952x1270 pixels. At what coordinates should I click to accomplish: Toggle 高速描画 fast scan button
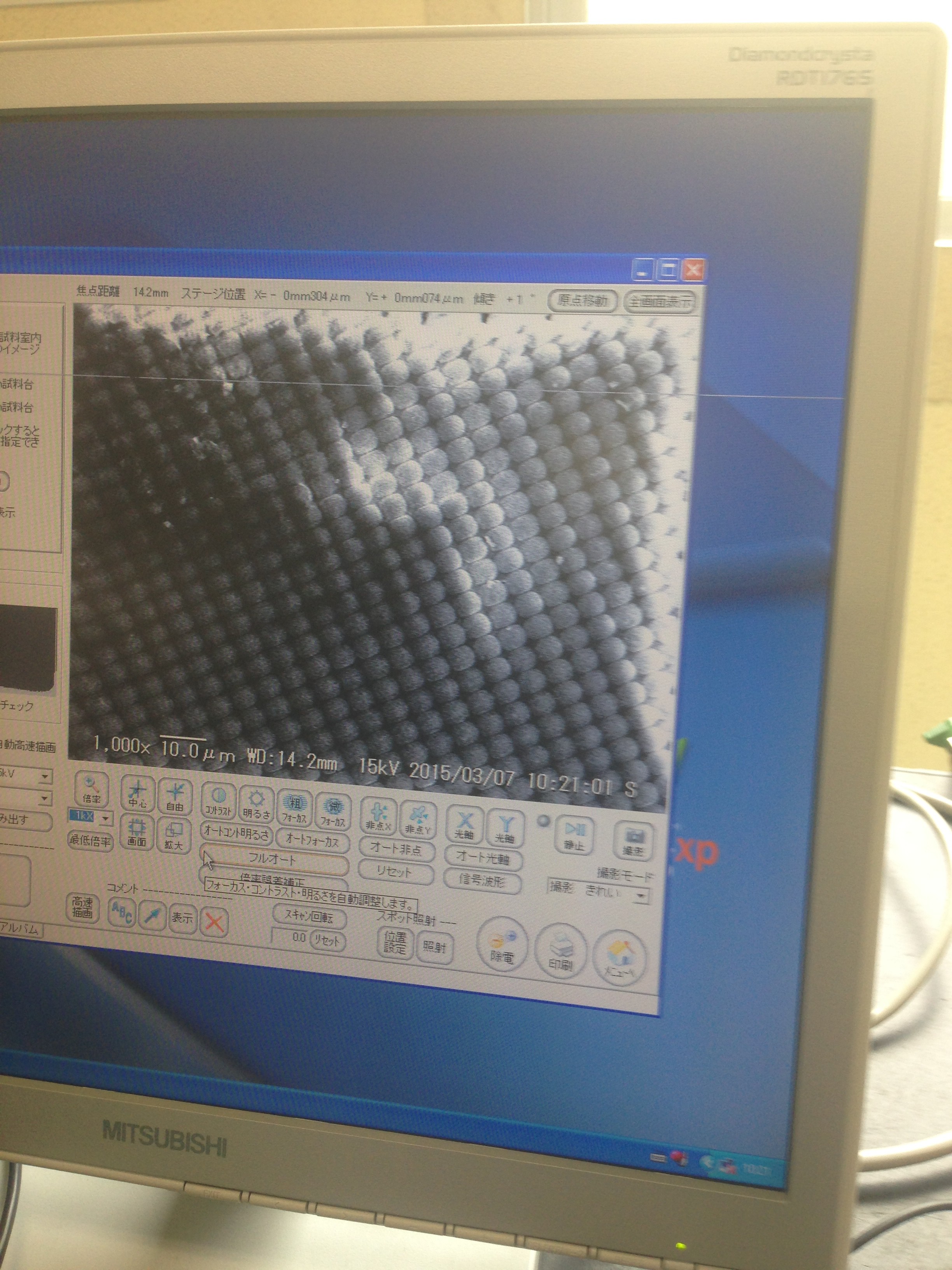[82, 908]
